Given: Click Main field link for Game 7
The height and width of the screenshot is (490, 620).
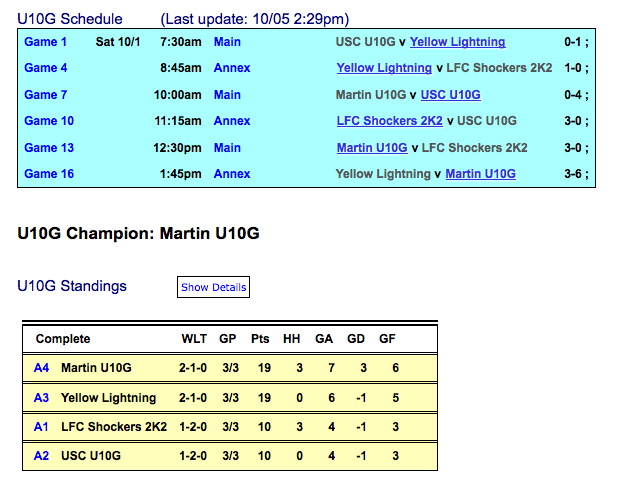Looking at the screenshot, I should click(x=227, y=95).
